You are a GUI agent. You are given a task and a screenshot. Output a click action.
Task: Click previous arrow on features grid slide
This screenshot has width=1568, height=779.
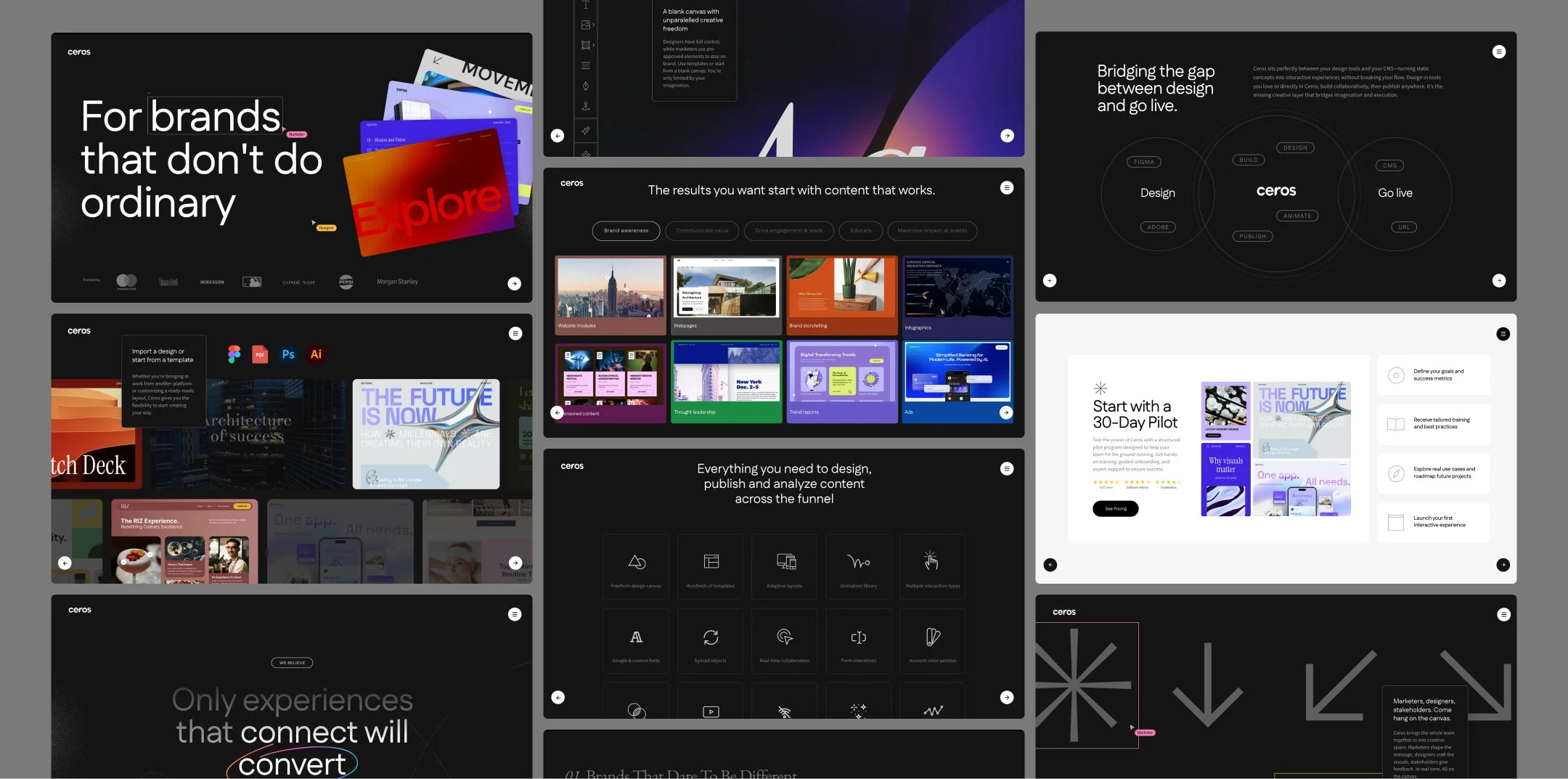pyautogui.click(x=558, y=698)
